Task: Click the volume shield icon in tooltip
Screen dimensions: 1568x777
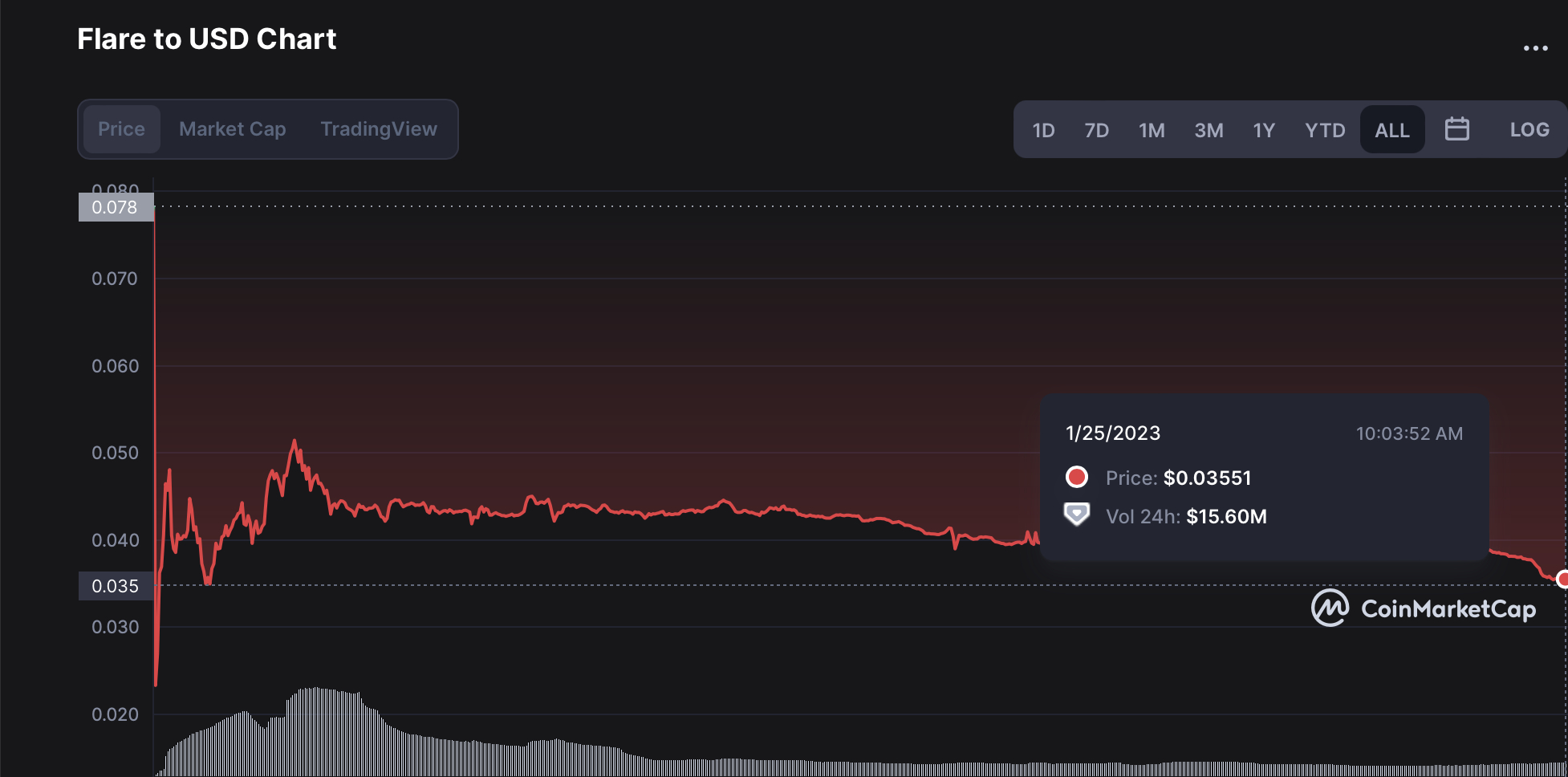Action: [1076, 514]
